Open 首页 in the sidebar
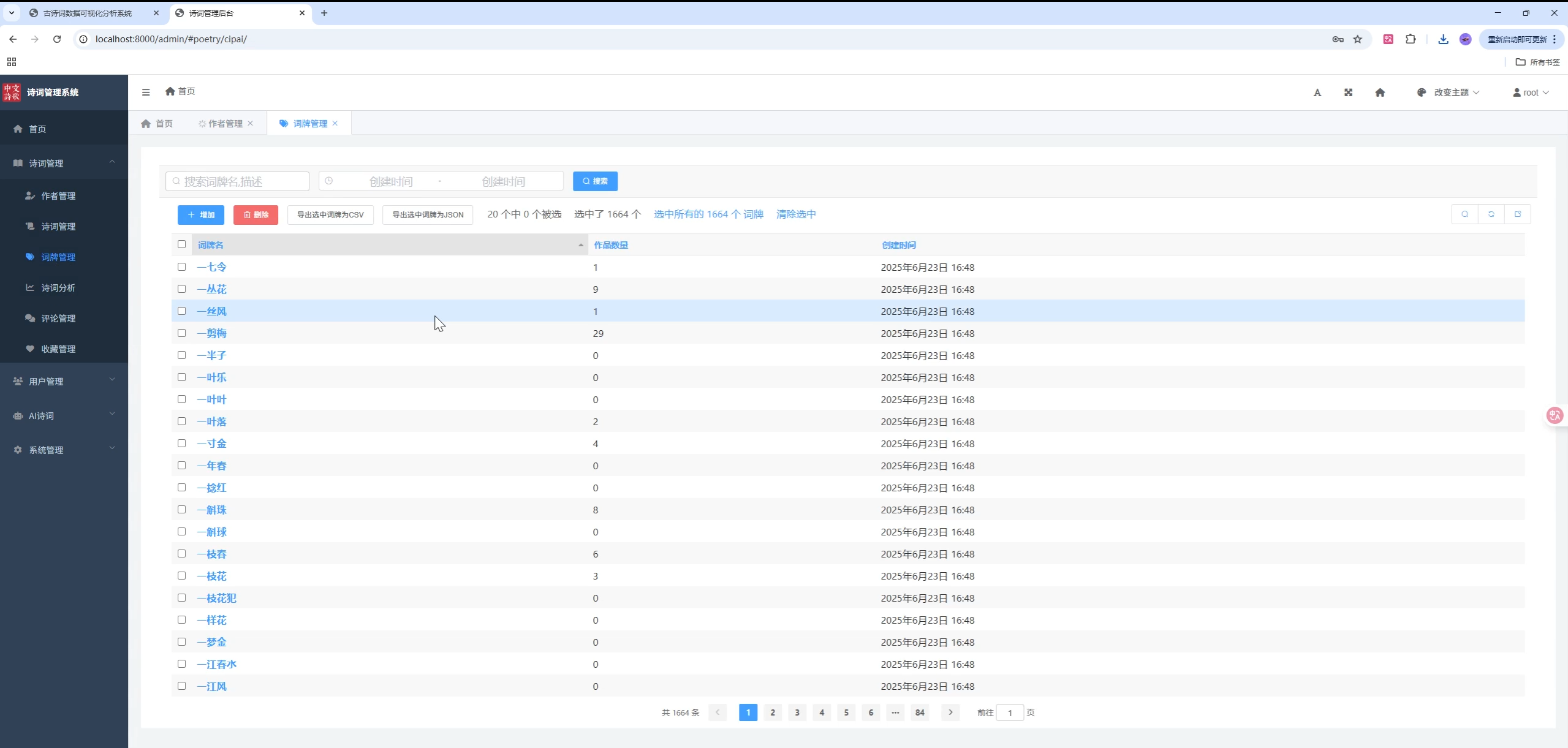1568x748 pixels. (64, 129)
